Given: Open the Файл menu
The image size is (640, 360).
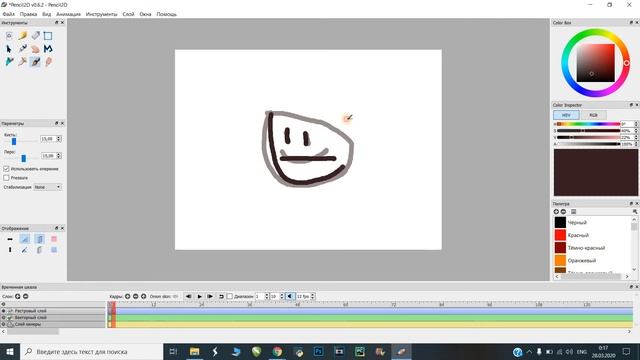Looking at the screenshot, I should pos(9,14).
